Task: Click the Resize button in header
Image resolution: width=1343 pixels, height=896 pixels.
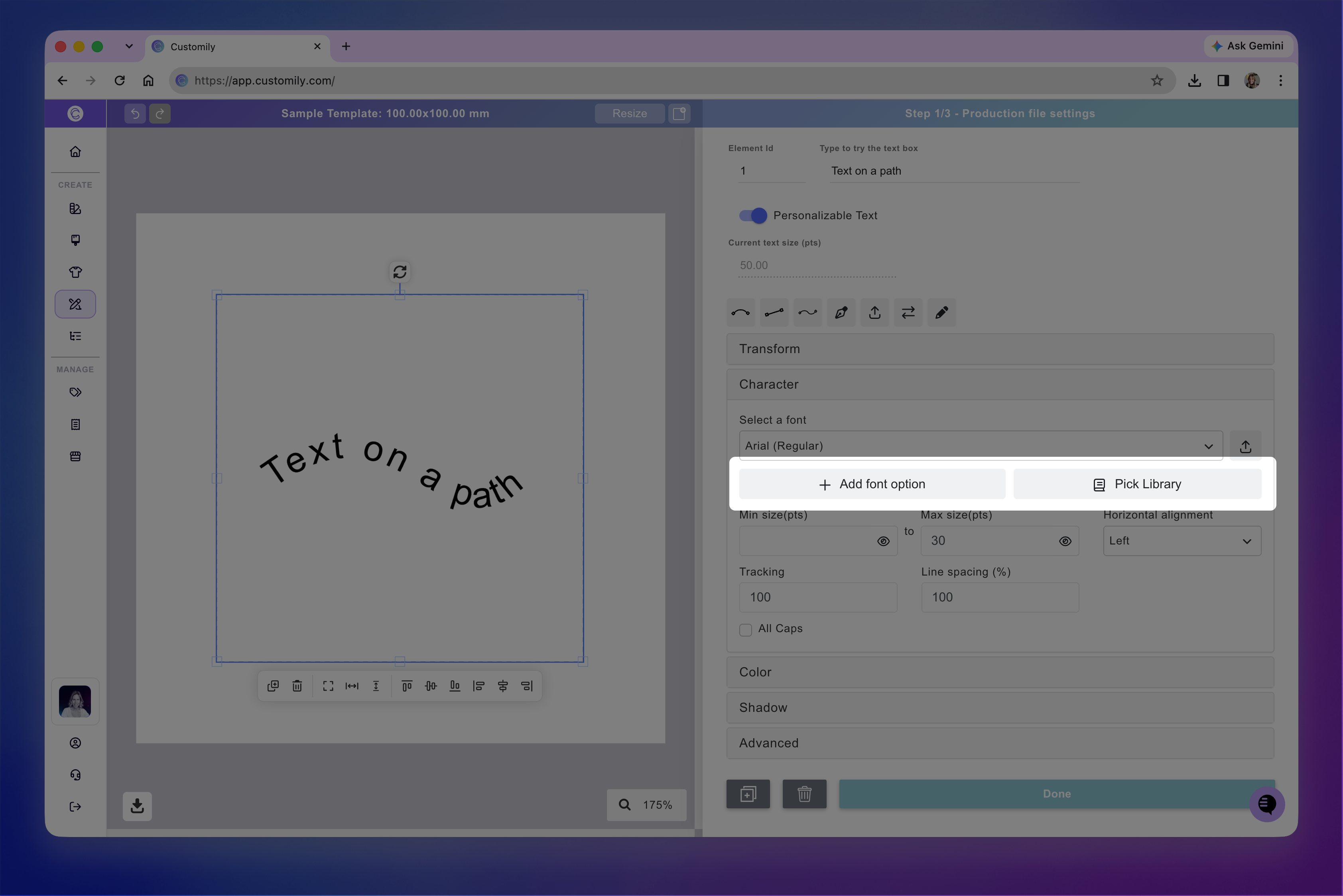Action: [x=630, y=113]
